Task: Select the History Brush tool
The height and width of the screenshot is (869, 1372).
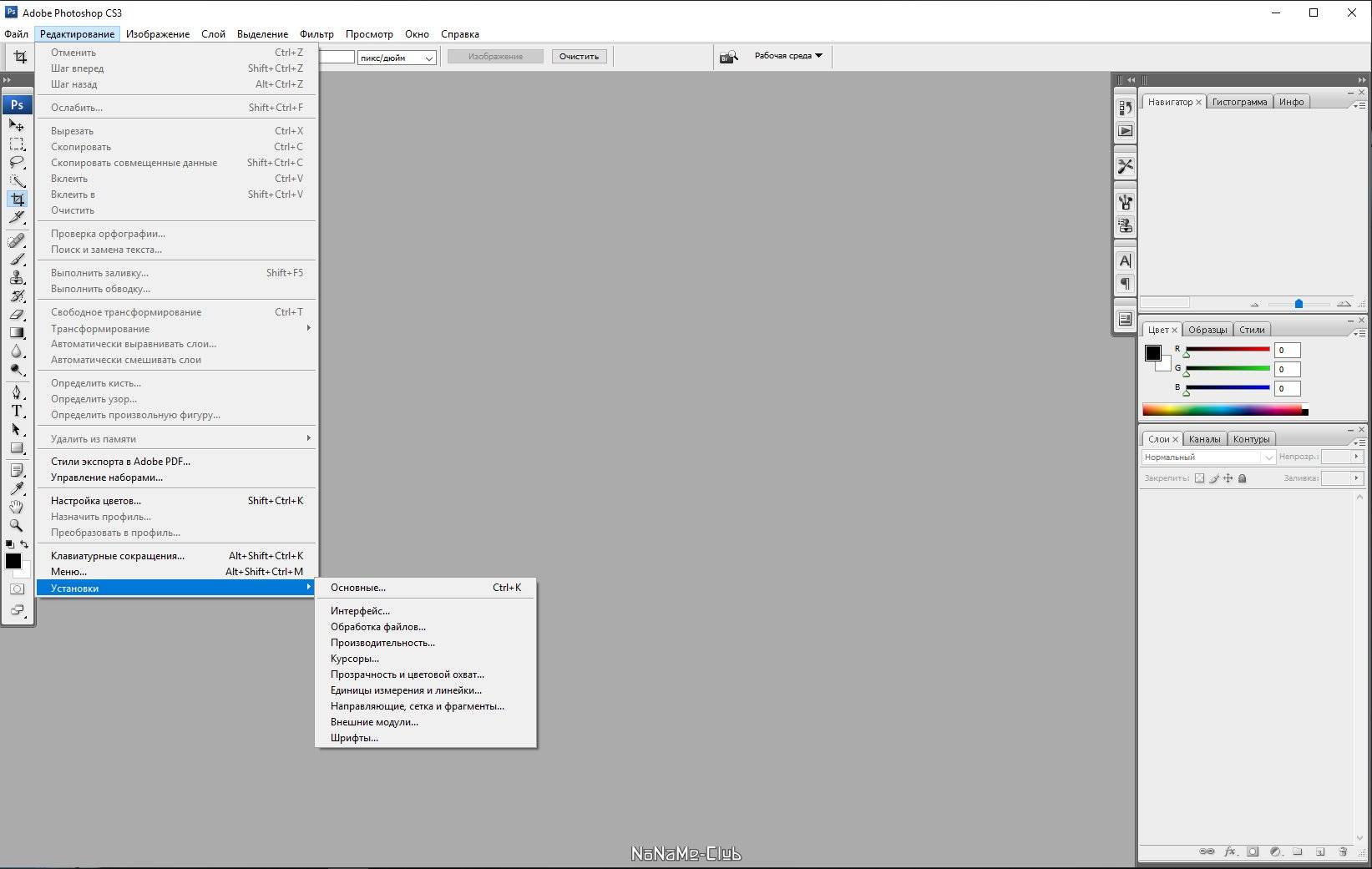Action: click(x=17, y=296)
